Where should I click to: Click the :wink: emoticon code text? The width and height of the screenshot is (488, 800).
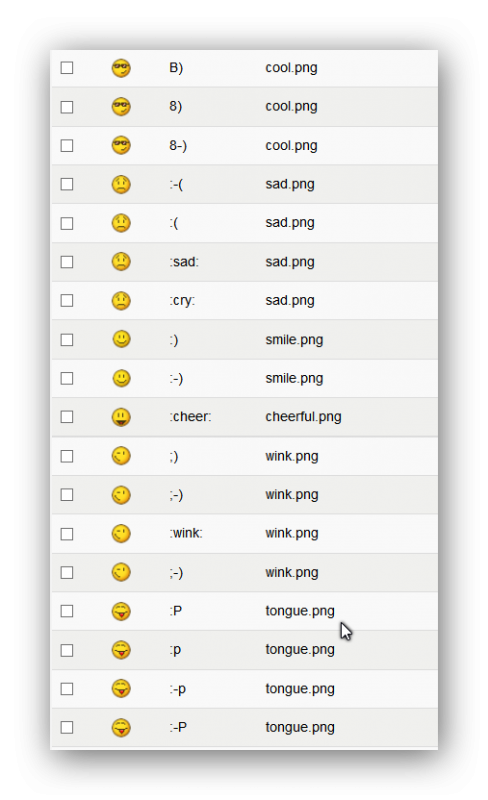[x=186, y=533]
